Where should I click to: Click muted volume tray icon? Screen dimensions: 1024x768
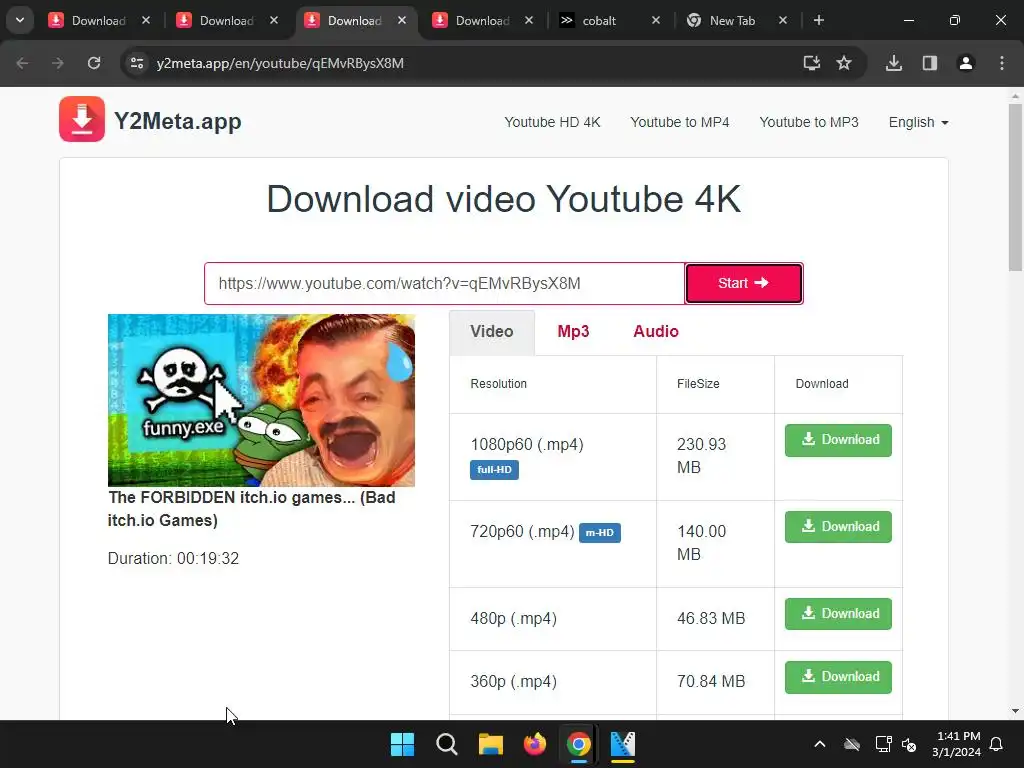909,744
